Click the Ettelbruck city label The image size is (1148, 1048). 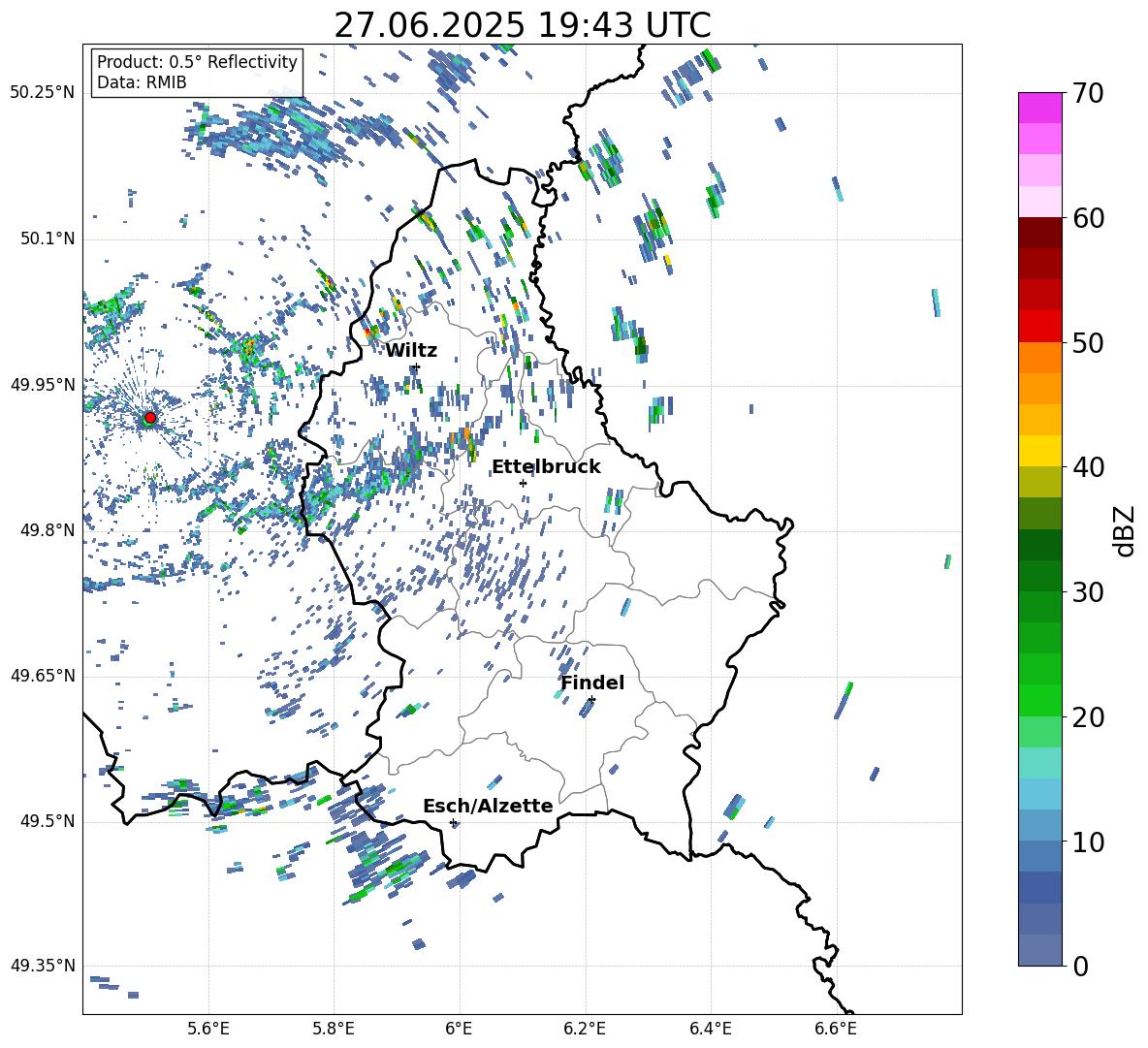[546, 467]
